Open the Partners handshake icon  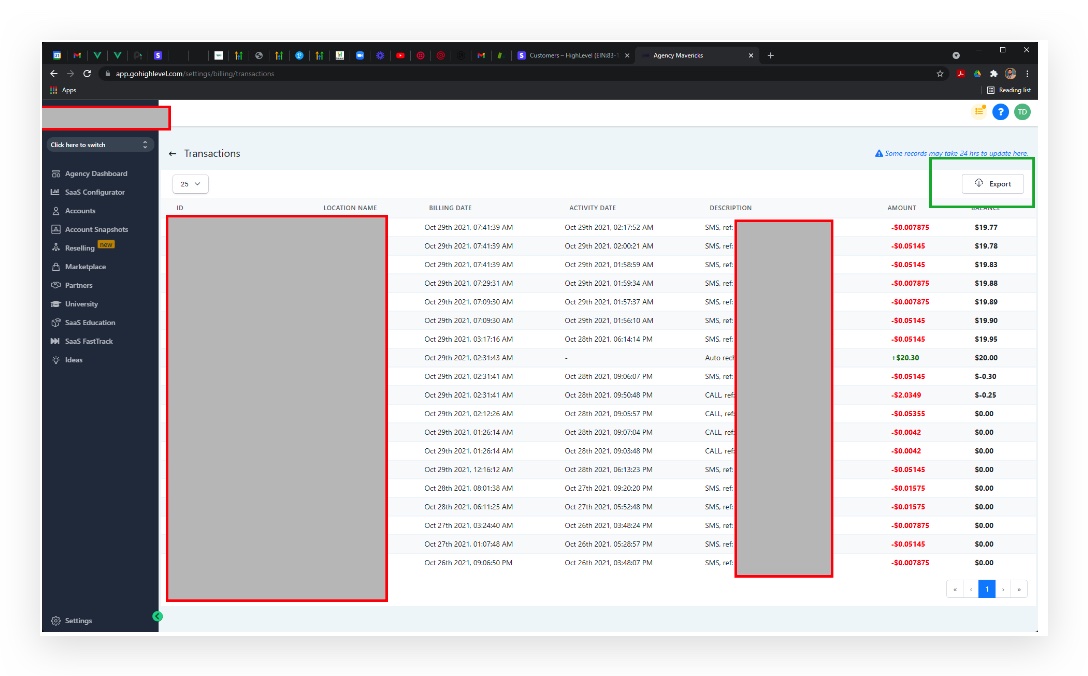click(x=56, y=285)
